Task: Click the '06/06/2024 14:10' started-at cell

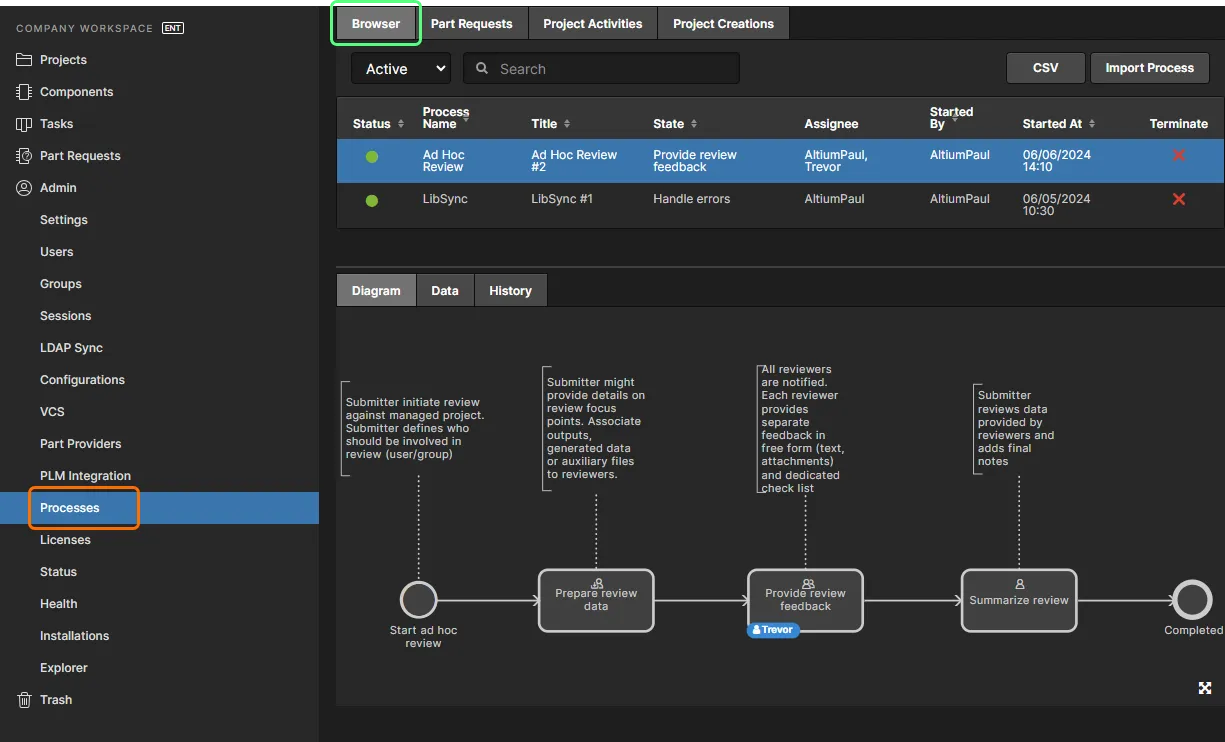Action: click(x=1056, y=161)
